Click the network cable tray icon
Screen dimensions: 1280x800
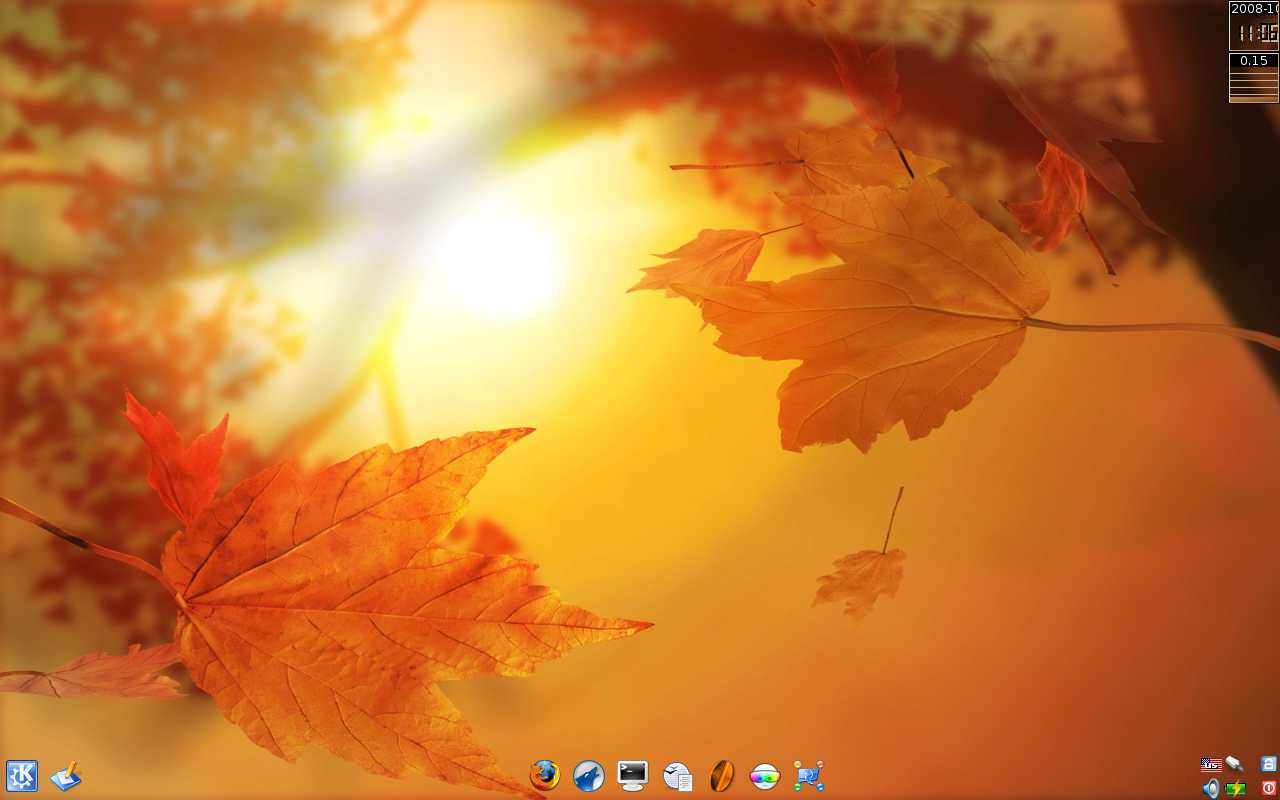(1235, 764)
